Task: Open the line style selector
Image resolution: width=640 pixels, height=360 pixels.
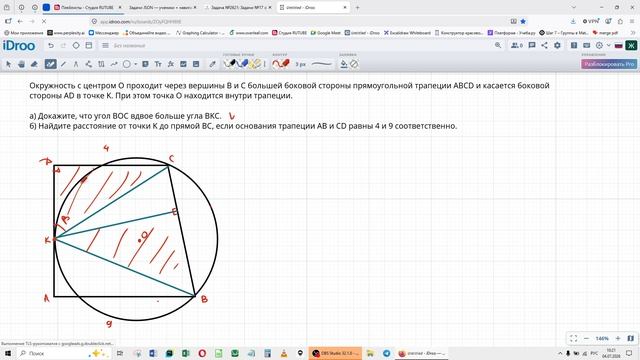Action: (x=322, y=64)
